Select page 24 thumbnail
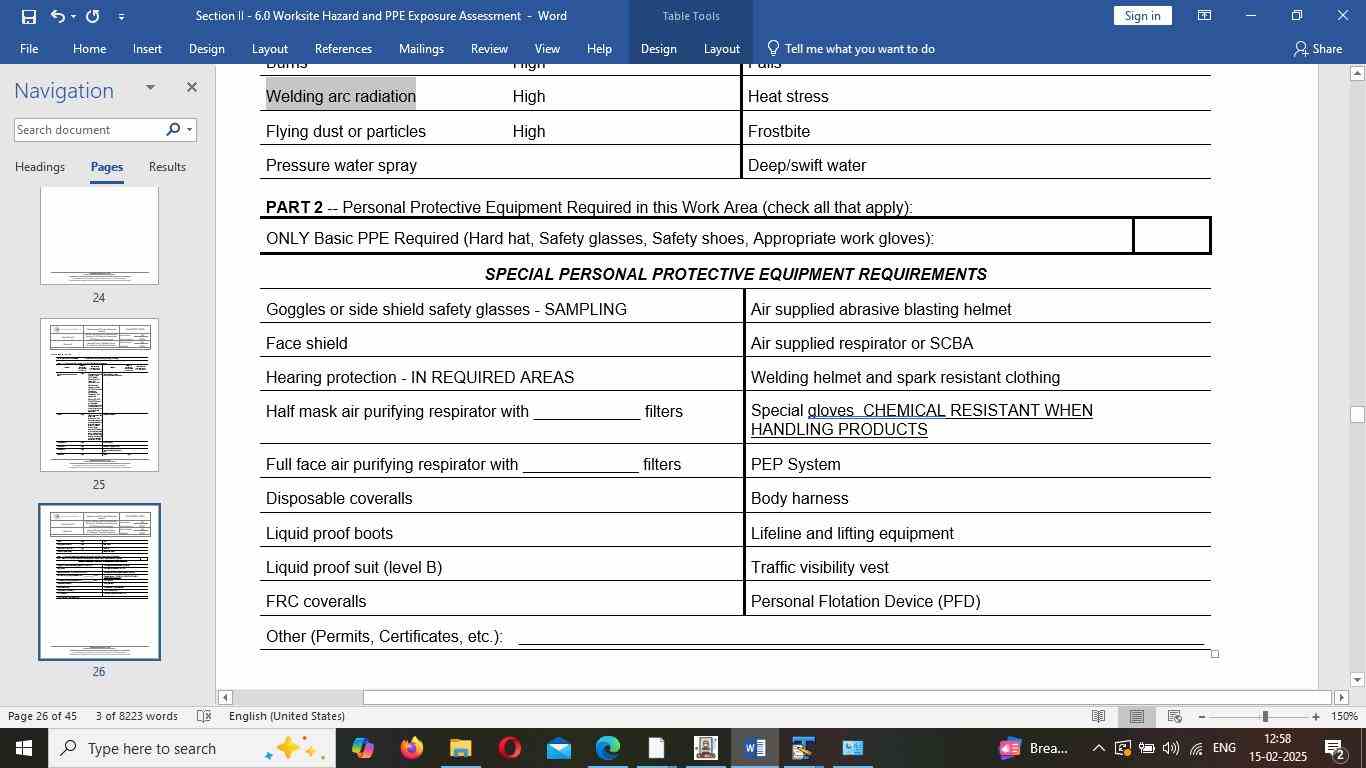This screenshot has width=1366, height=768. [x=99, y=237]
